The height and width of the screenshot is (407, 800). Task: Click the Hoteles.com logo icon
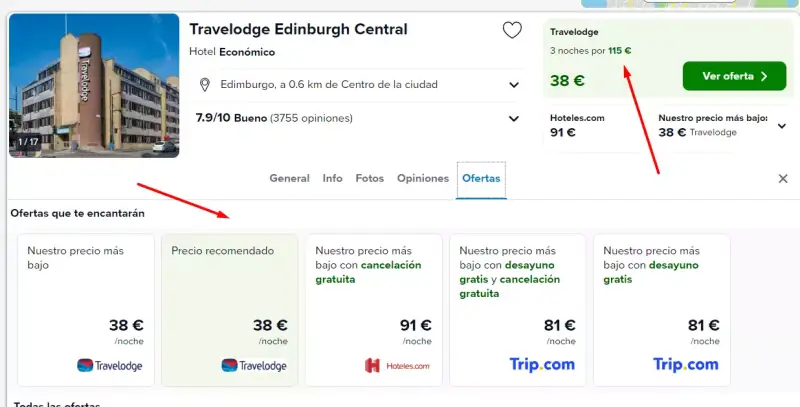tap(372, 366)
